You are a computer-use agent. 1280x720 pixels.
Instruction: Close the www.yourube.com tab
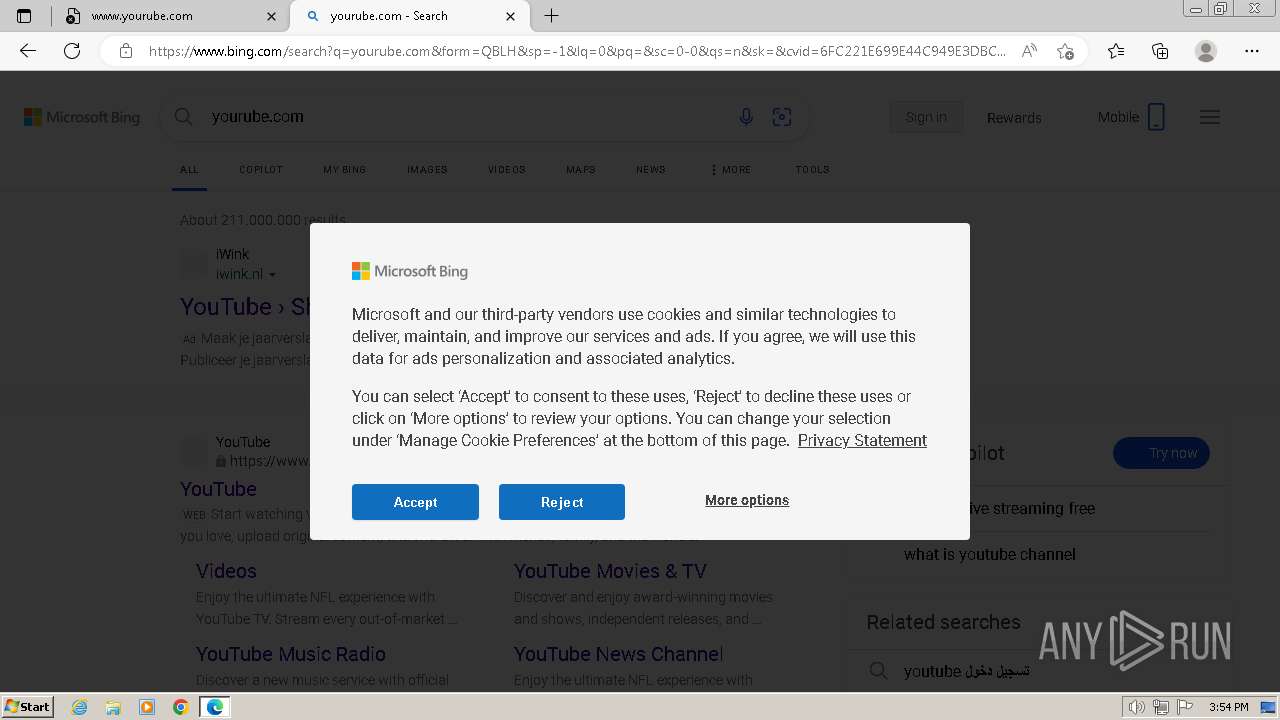272,16
